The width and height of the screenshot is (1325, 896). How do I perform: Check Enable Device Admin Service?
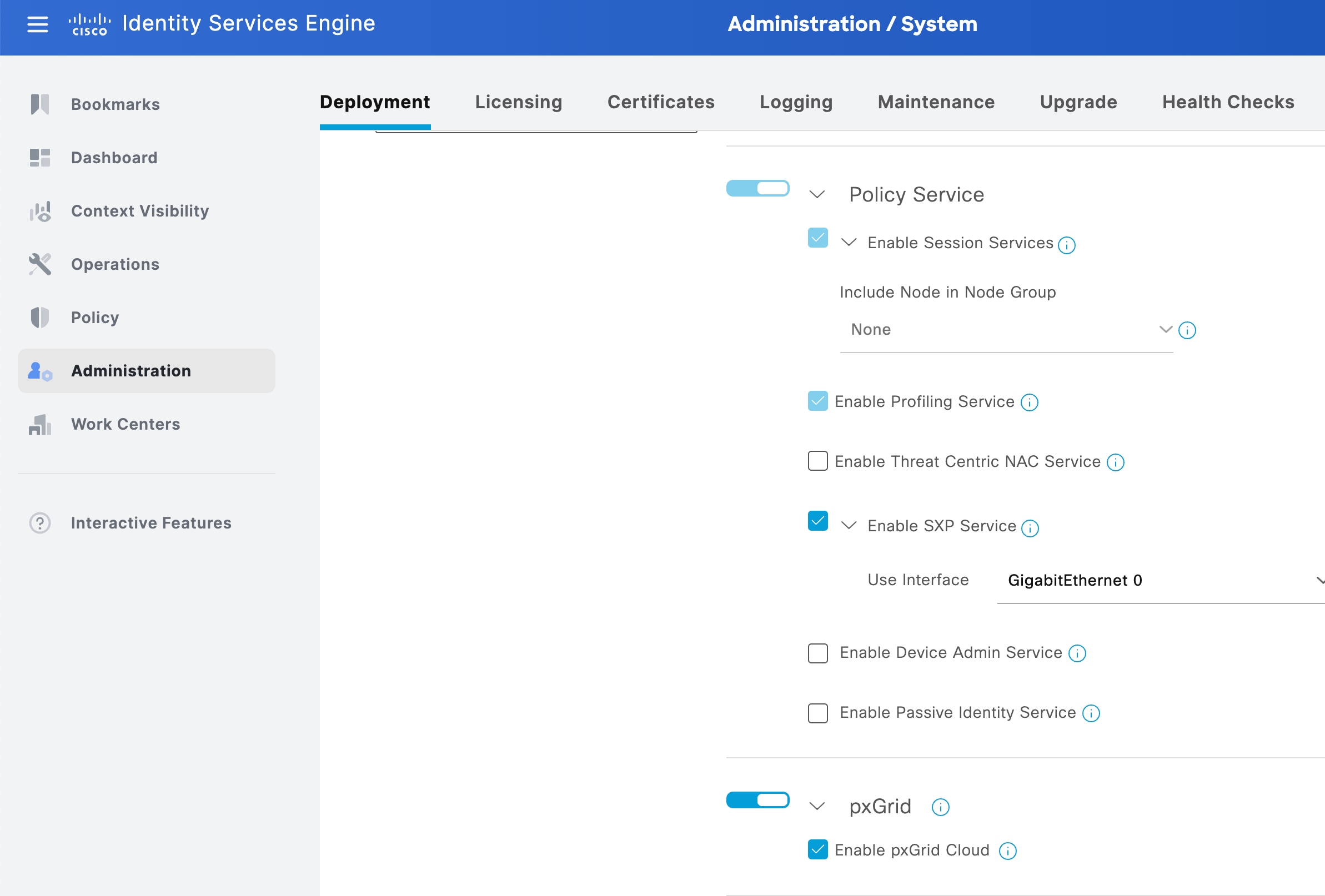point(817,653)
